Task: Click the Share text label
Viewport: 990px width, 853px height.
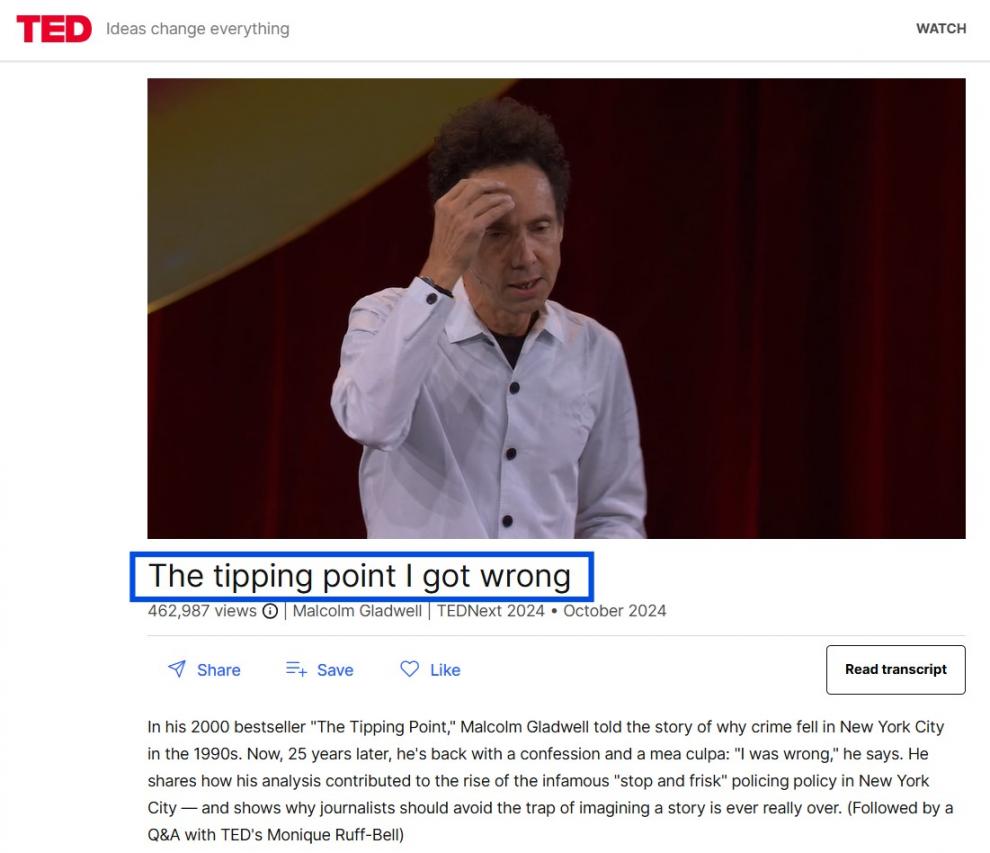Action: pyautogui.click(x=218, y=670)
